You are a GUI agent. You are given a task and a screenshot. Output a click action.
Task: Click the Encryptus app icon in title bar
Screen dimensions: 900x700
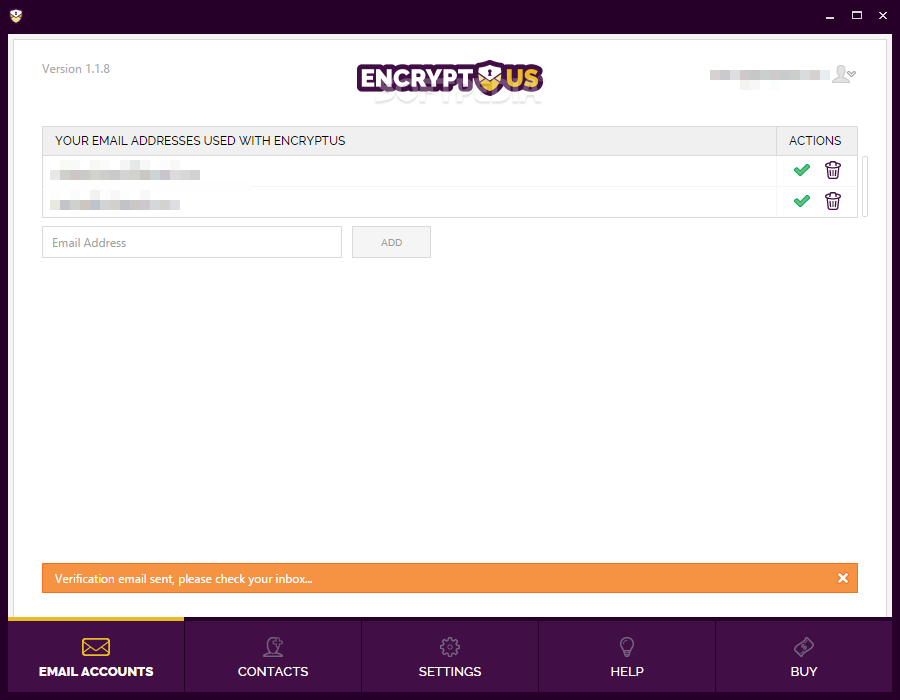[16, 16]
